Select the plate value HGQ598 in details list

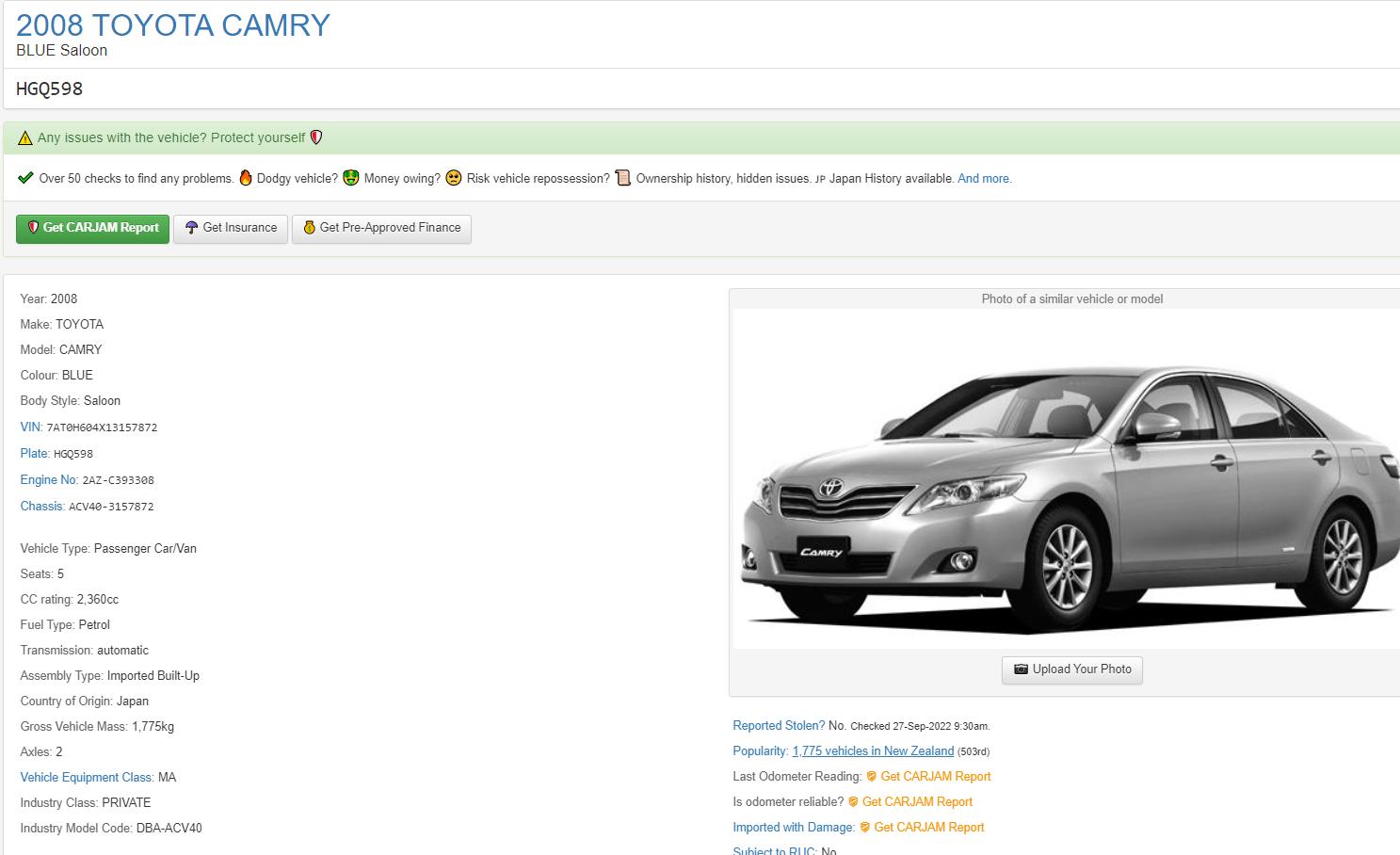(73, 454)
